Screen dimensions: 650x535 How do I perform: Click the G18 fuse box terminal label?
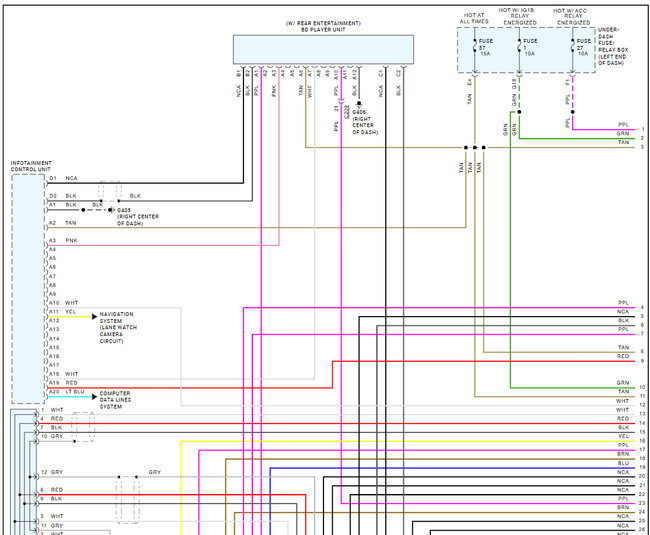[514, 84]
